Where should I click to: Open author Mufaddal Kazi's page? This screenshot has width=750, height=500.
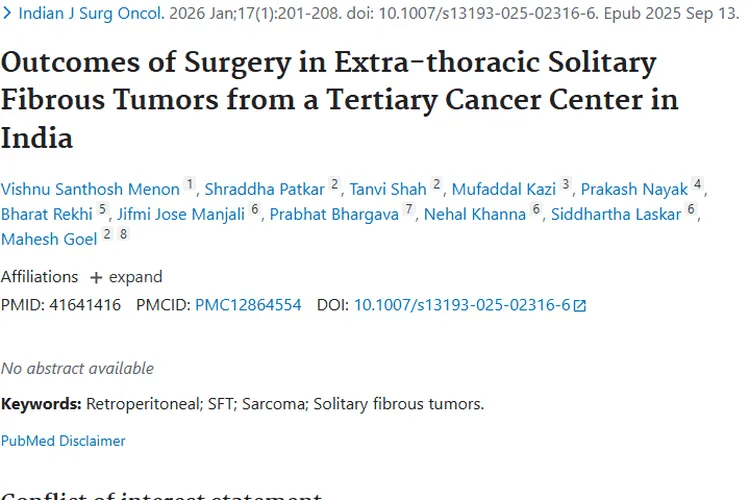pyautogui.click(x=503, y=190)
